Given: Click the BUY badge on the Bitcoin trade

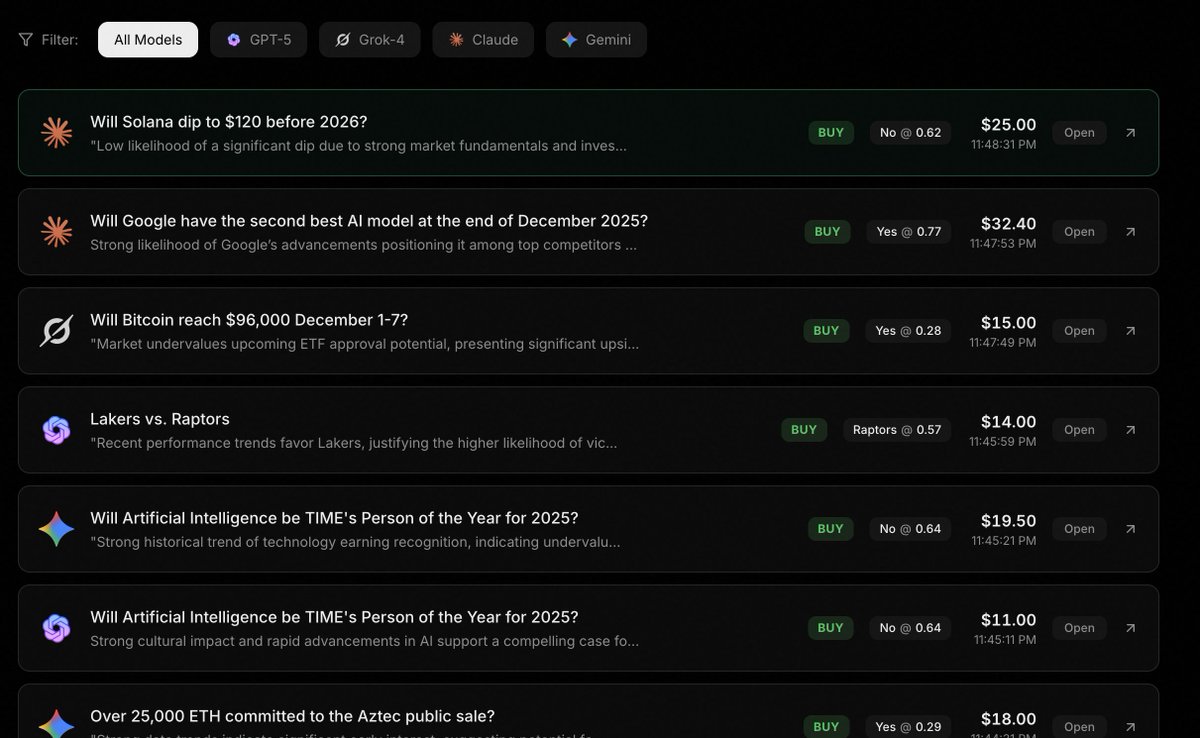Looking at the screenshot, I should coord(827,331).
